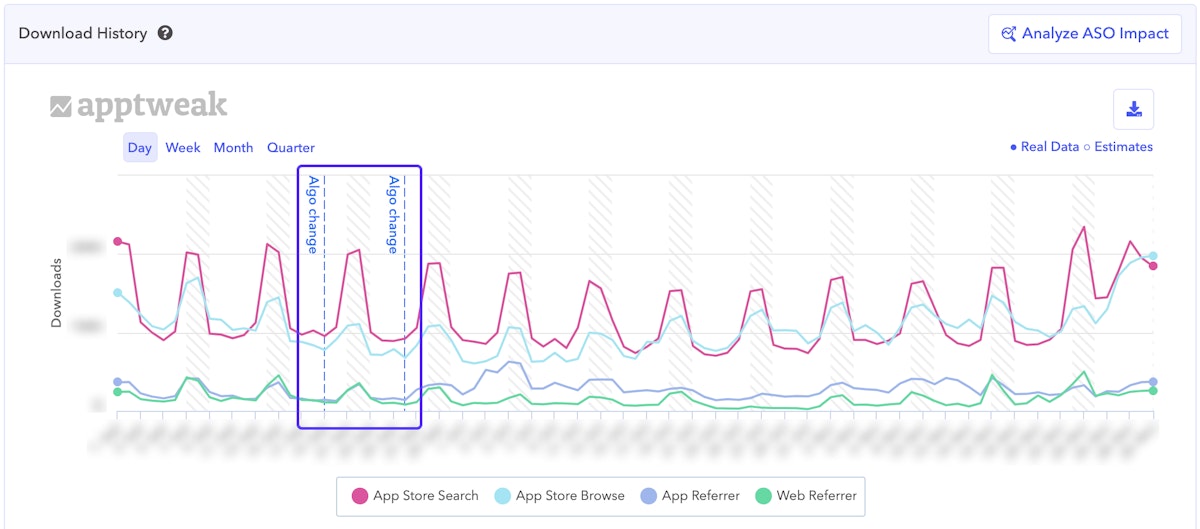The image size is (1200, 529).
Task: Select the Quarter time range
Action: click(290, 148)
